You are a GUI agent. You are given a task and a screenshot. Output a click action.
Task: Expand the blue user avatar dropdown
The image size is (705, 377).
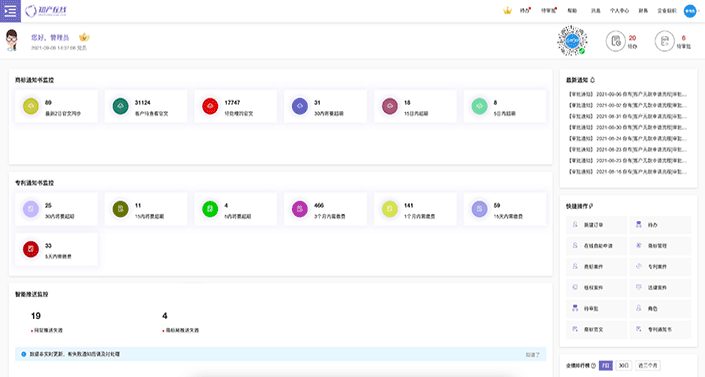tap(691, 11)
